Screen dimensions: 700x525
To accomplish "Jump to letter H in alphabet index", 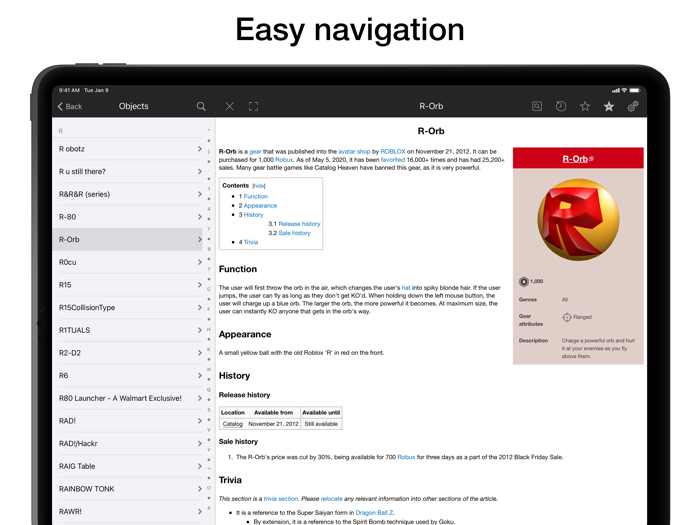I will click(208, 329).
